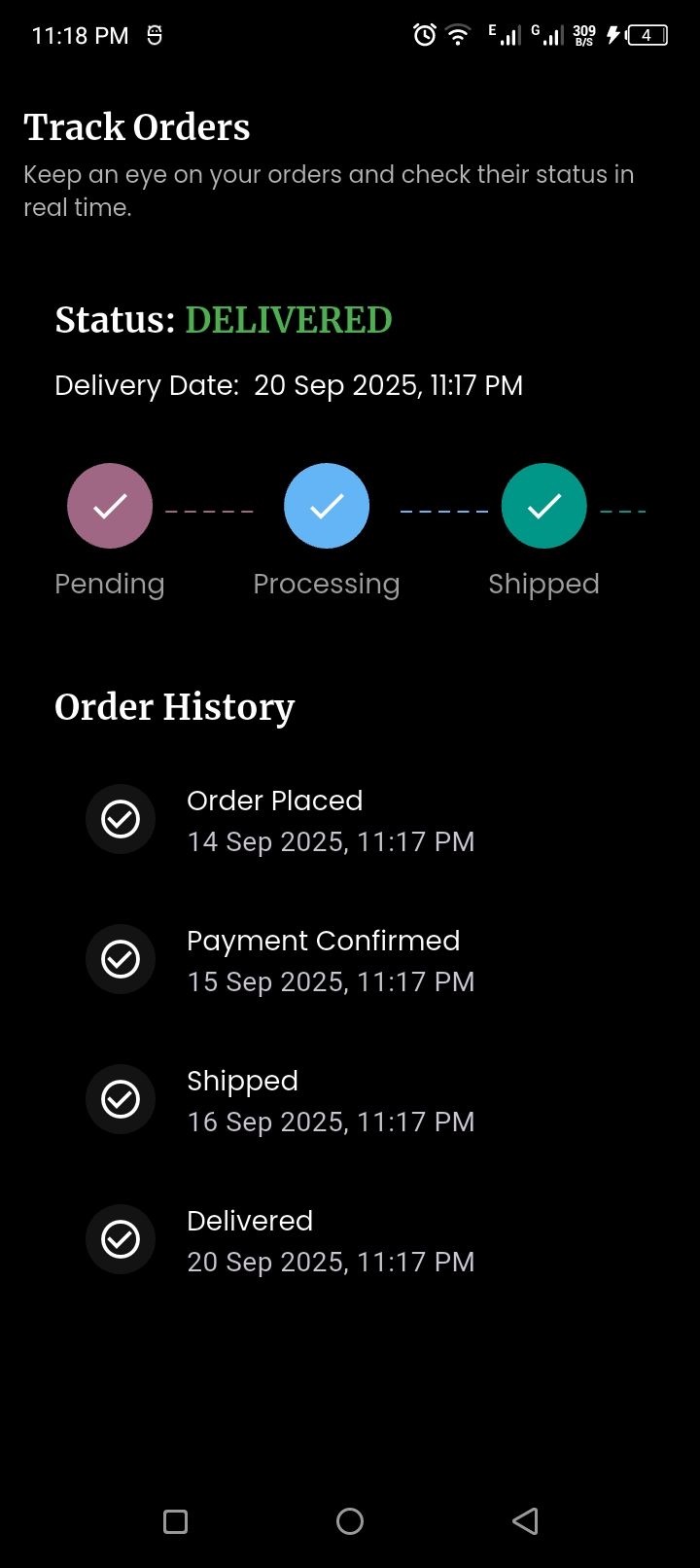Click the Delivered history check icon
This screenshot has width=700, height=1568.
pyautogui.click(x=121, y=1239)
